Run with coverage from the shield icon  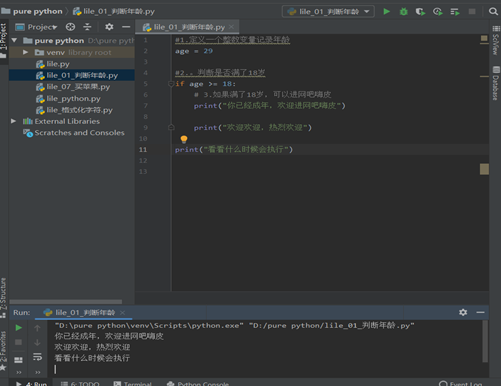pyautogui.click(x=420, y=12)
